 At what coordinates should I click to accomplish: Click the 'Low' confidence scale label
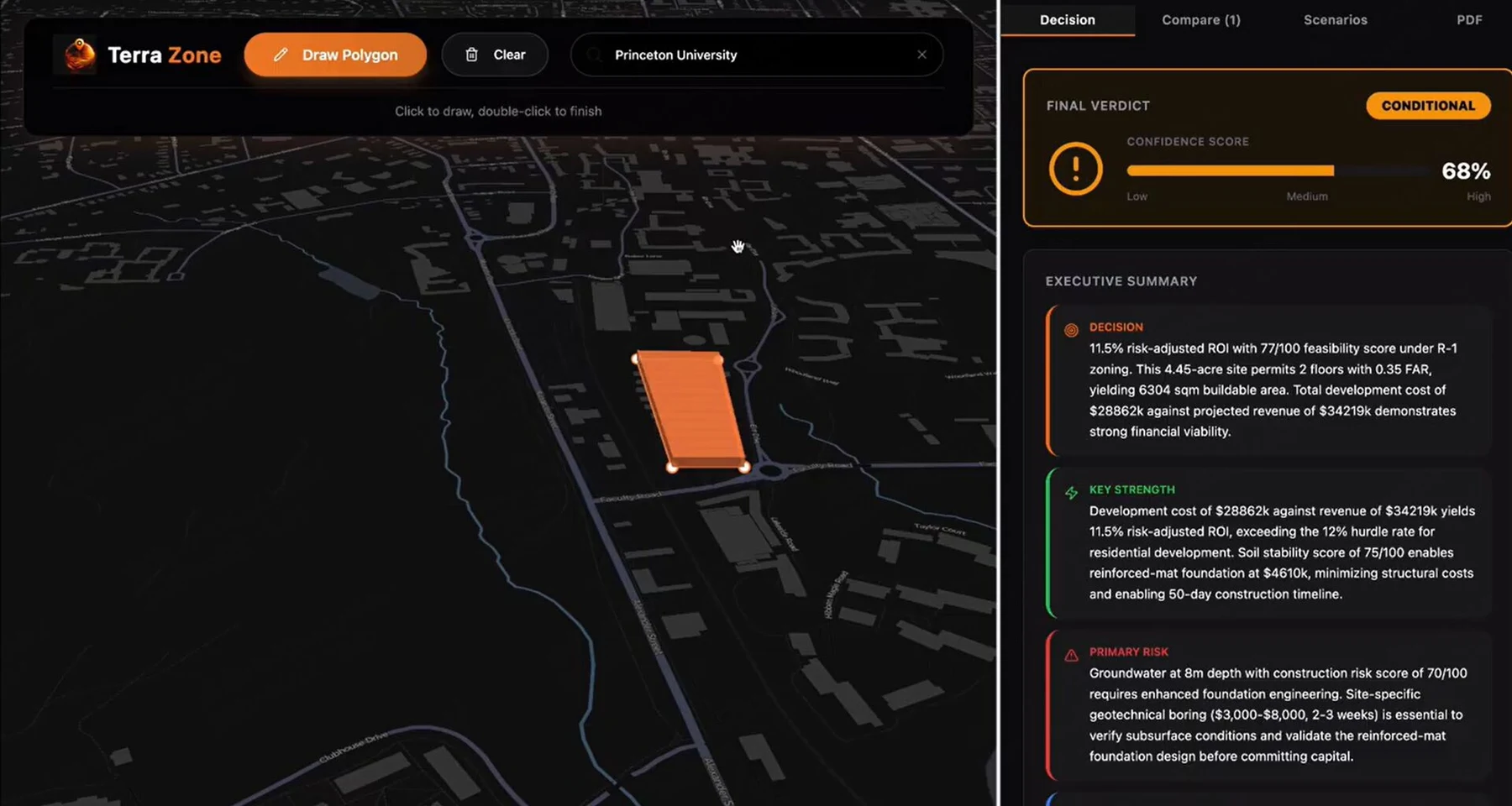click(1137, 196)
